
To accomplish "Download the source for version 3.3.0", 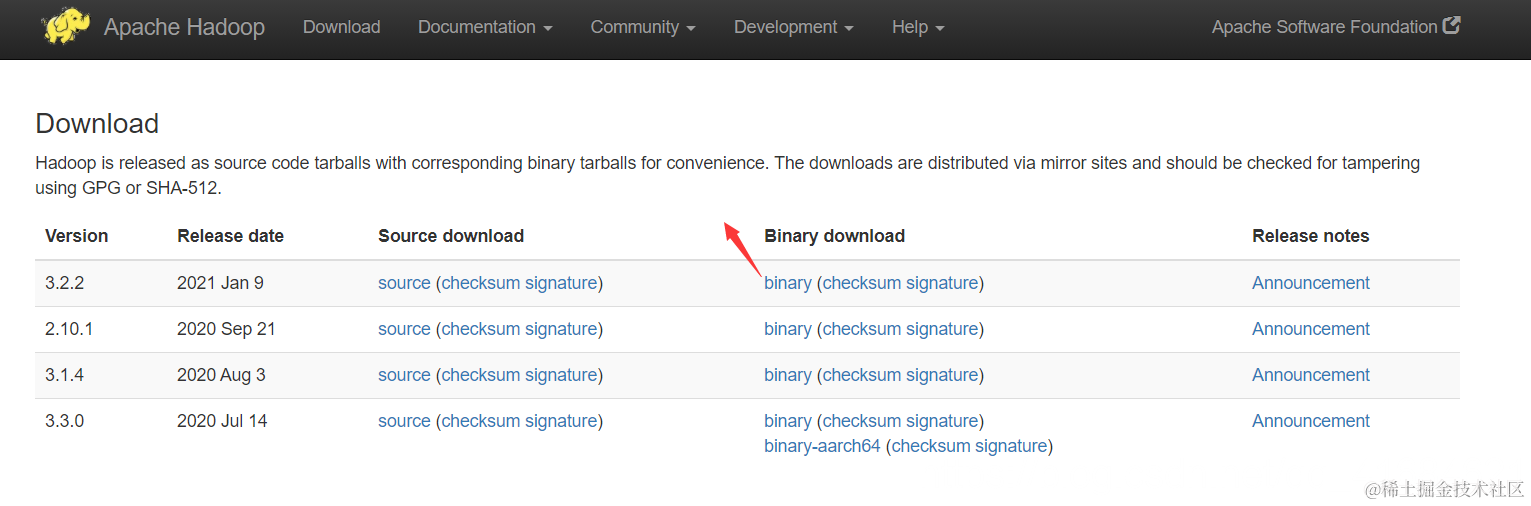I will [404, 421].
